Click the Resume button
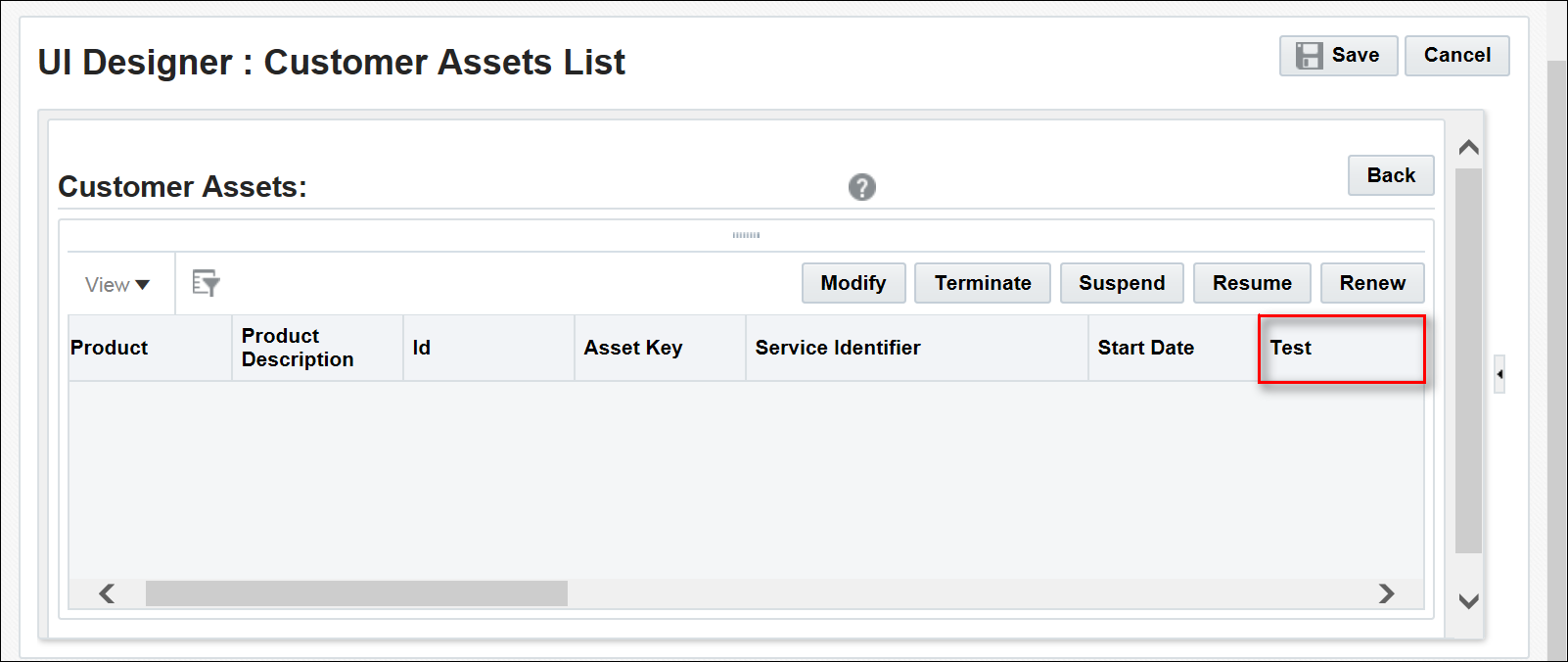This screenshot has height=662, width=1568. [x=1251, y=283]
